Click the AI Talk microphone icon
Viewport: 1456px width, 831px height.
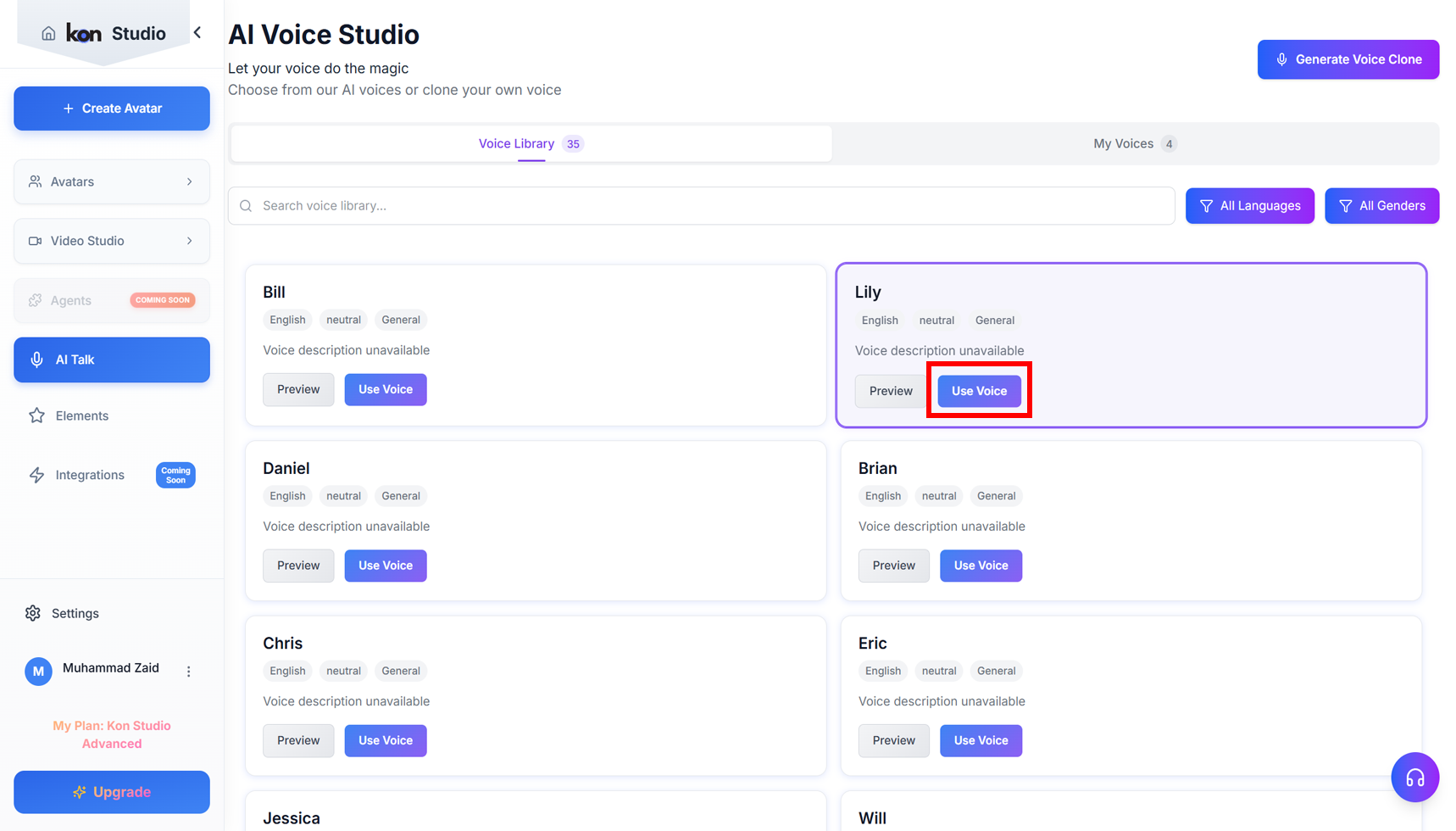pos(36,360)
